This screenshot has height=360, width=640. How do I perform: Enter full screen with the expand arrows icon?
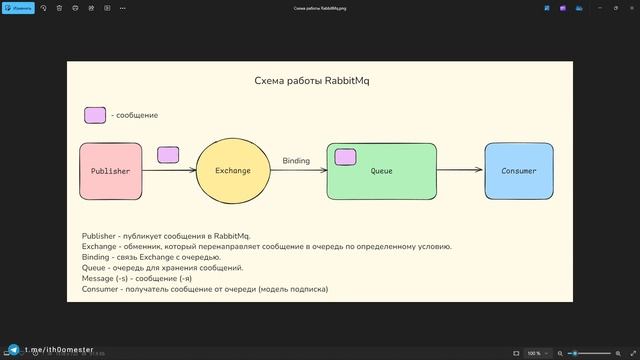pos(633,353)
